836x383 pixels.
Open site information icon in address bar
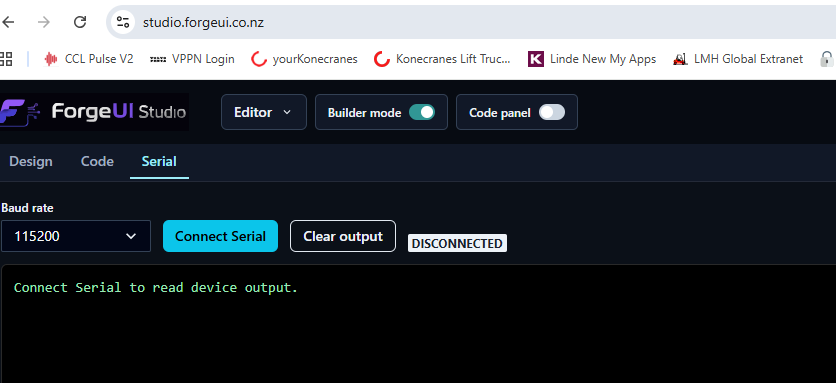click(x=123, y=22)
